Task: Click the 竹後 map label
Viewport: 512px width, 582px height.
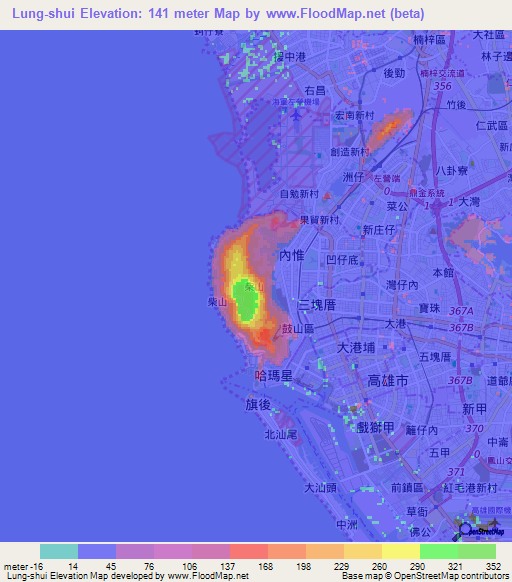Action: [x=456, y=105]
